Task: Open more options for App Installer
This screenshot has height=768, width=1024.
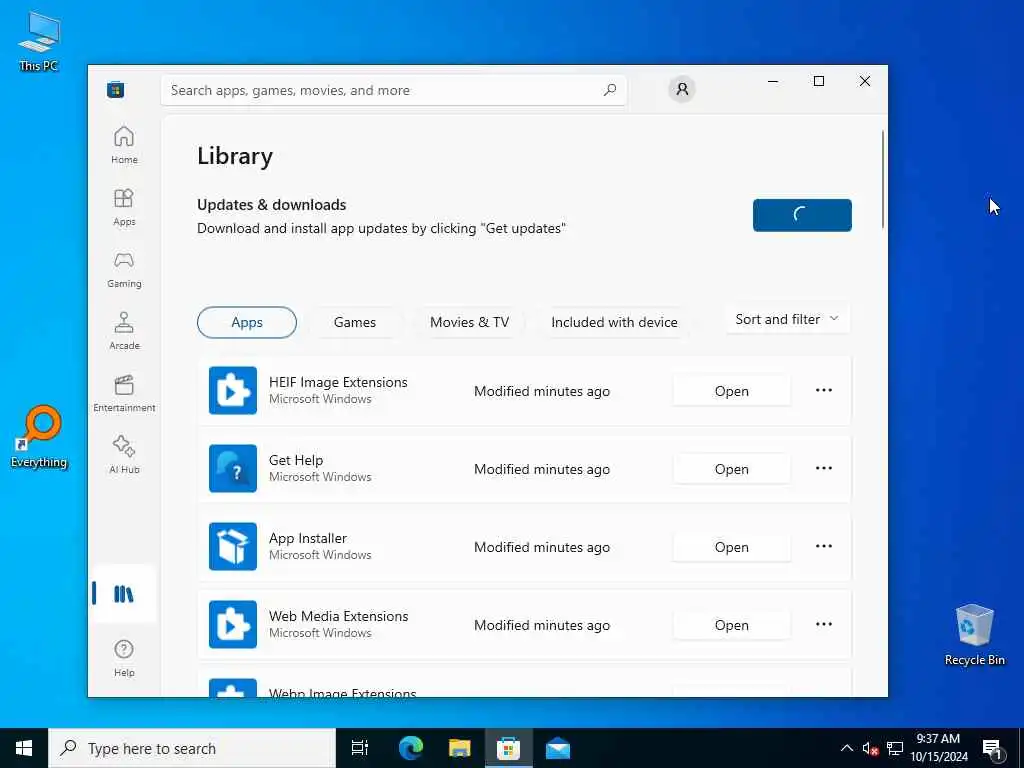Action: (824, 546)
